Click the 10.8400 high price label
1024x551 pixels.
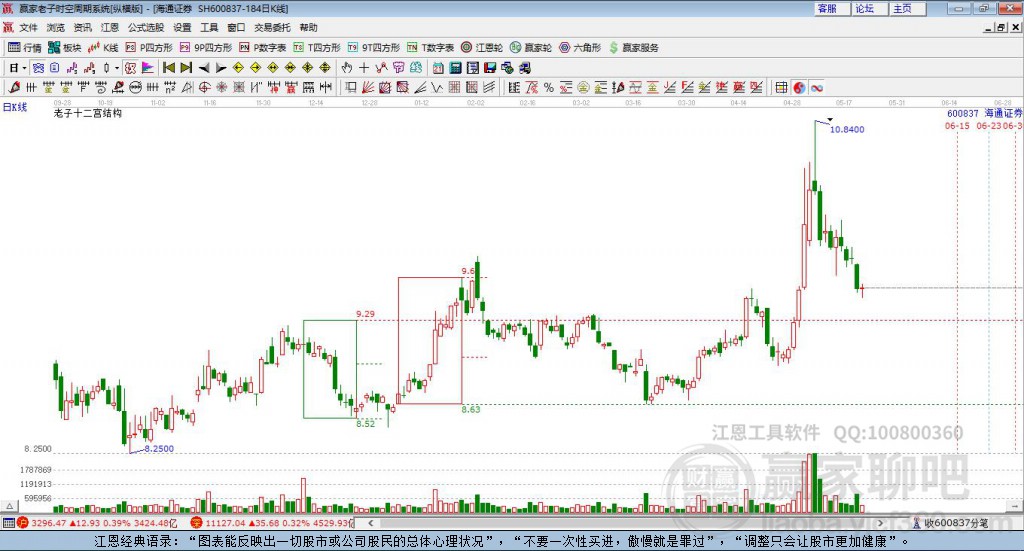[x=847, y=129]
